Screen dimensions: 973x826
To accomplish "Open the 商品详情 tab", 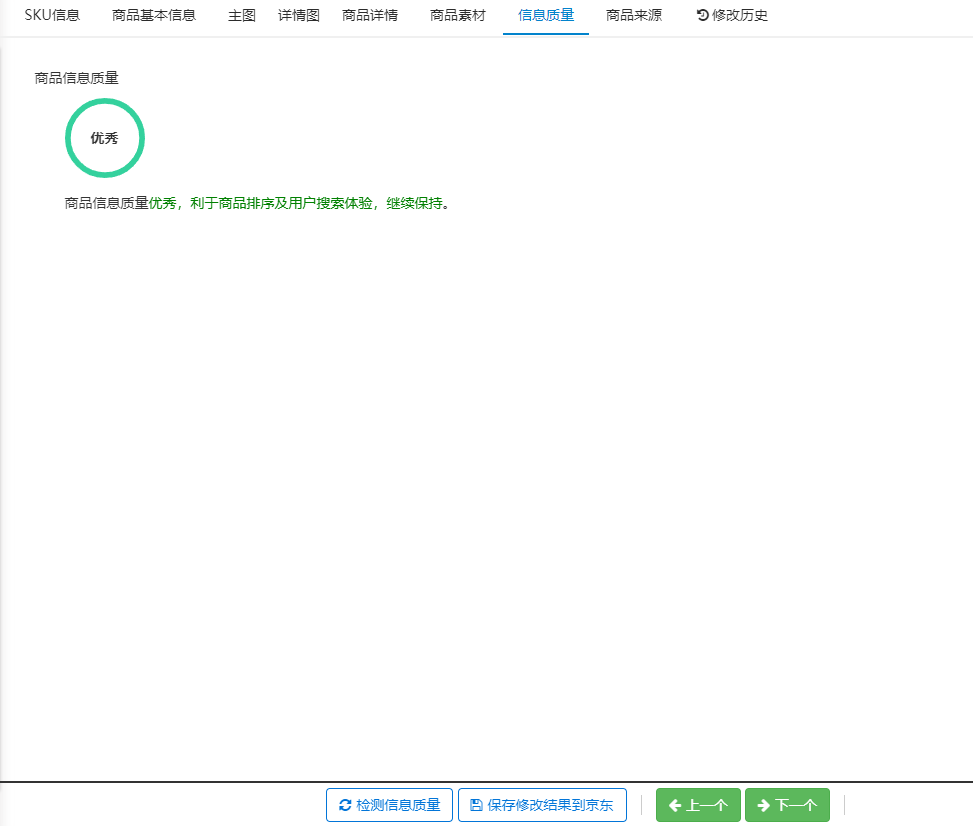I will click(x=370, y=16).
